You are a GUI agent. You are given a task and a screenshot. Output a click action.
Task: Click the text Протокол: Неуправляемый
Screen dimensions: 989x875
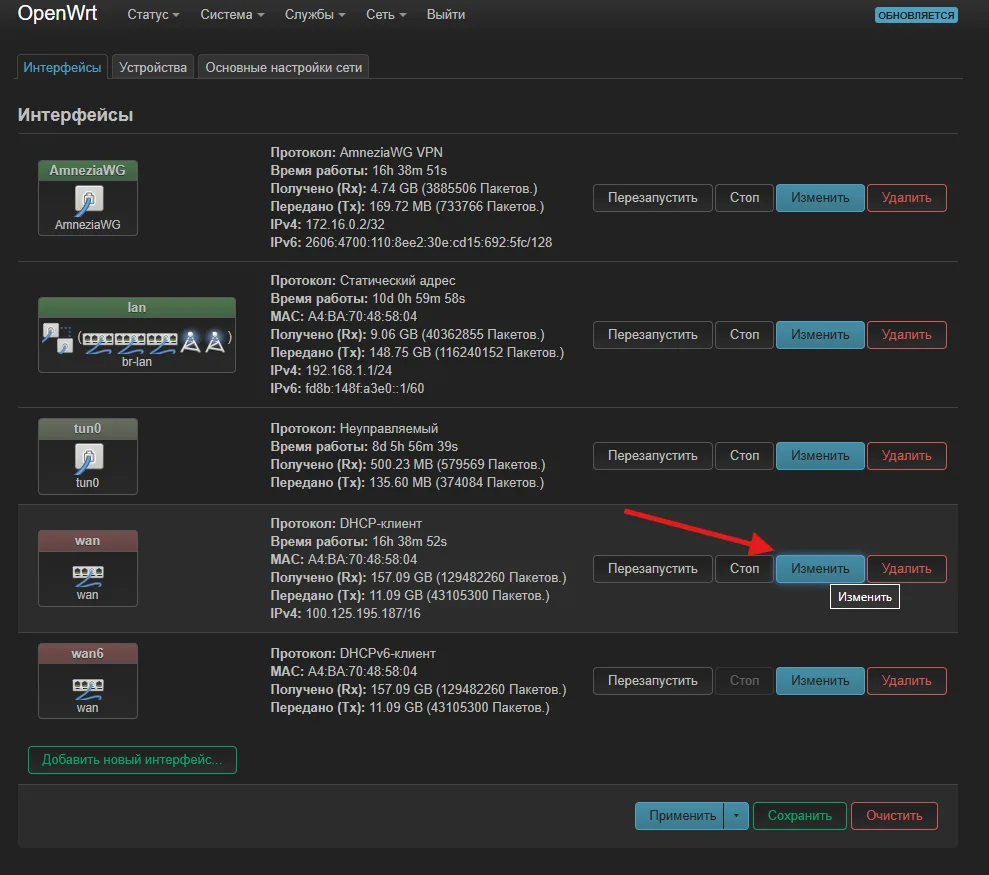(x=354, y=429)
